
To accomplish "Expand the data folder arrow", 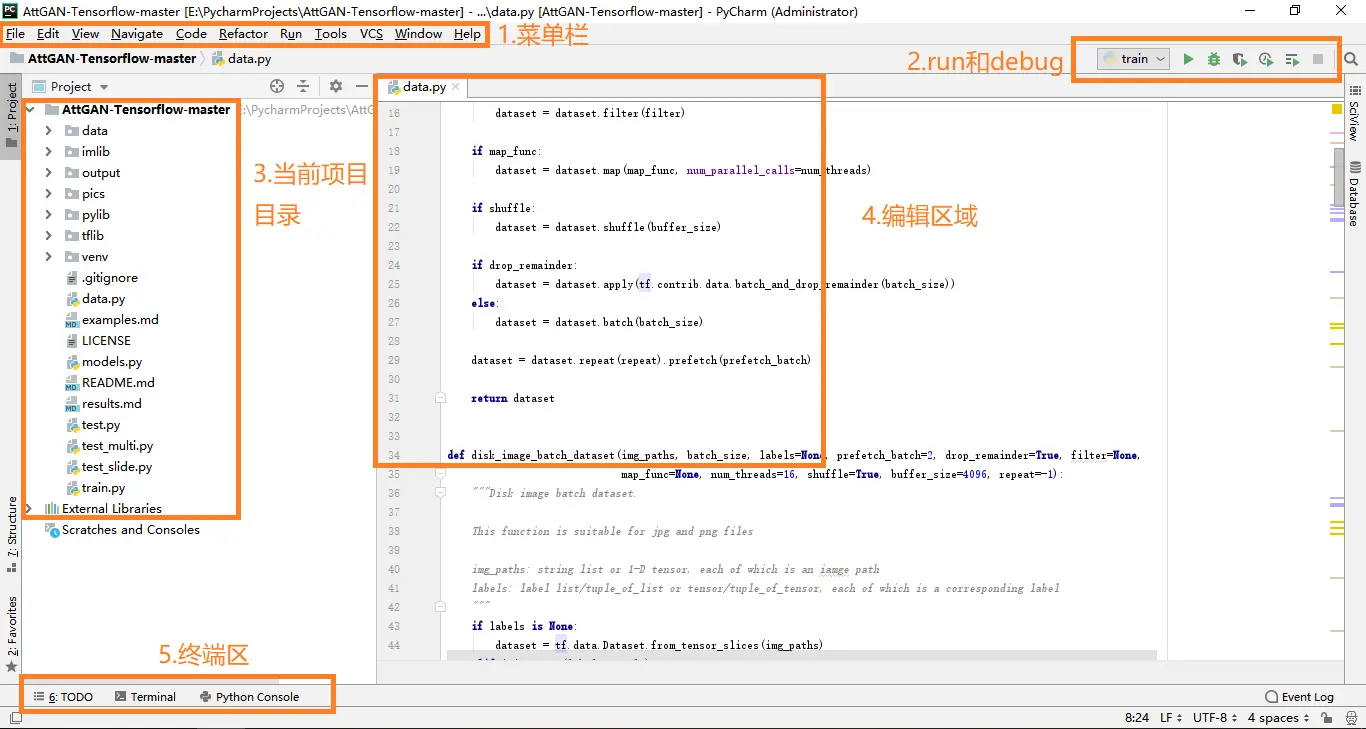I will pos(49,131).
